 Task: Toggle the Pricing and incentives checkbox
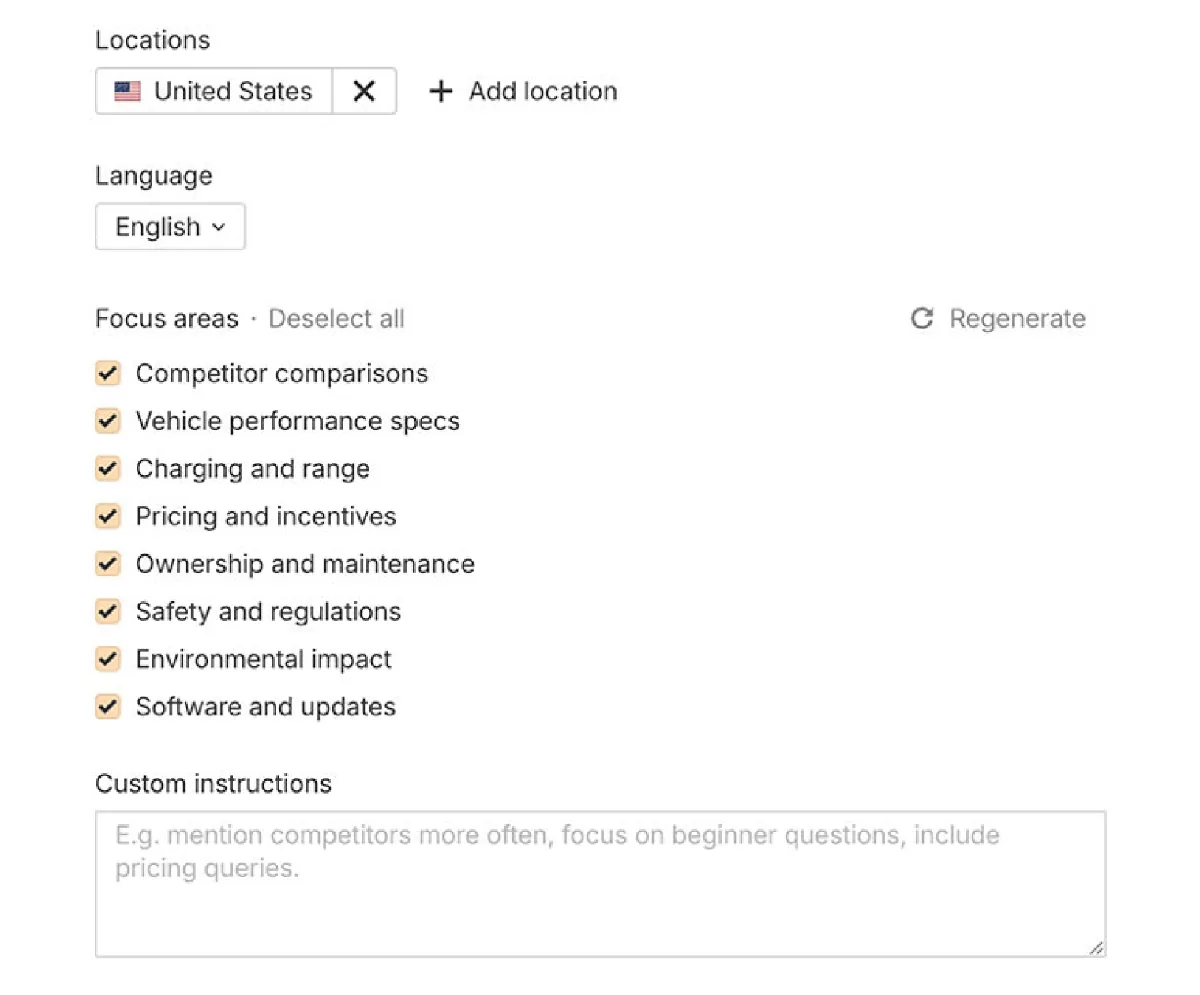pyautogui.click(x=107, y=517)
